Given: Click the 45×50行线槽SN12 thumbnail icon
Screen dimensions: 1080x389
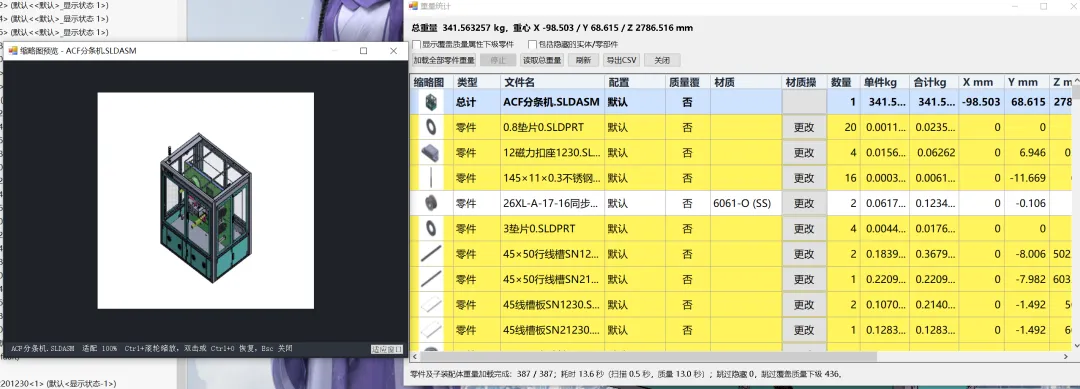Looking at the screenshot, I should (431, 253).
